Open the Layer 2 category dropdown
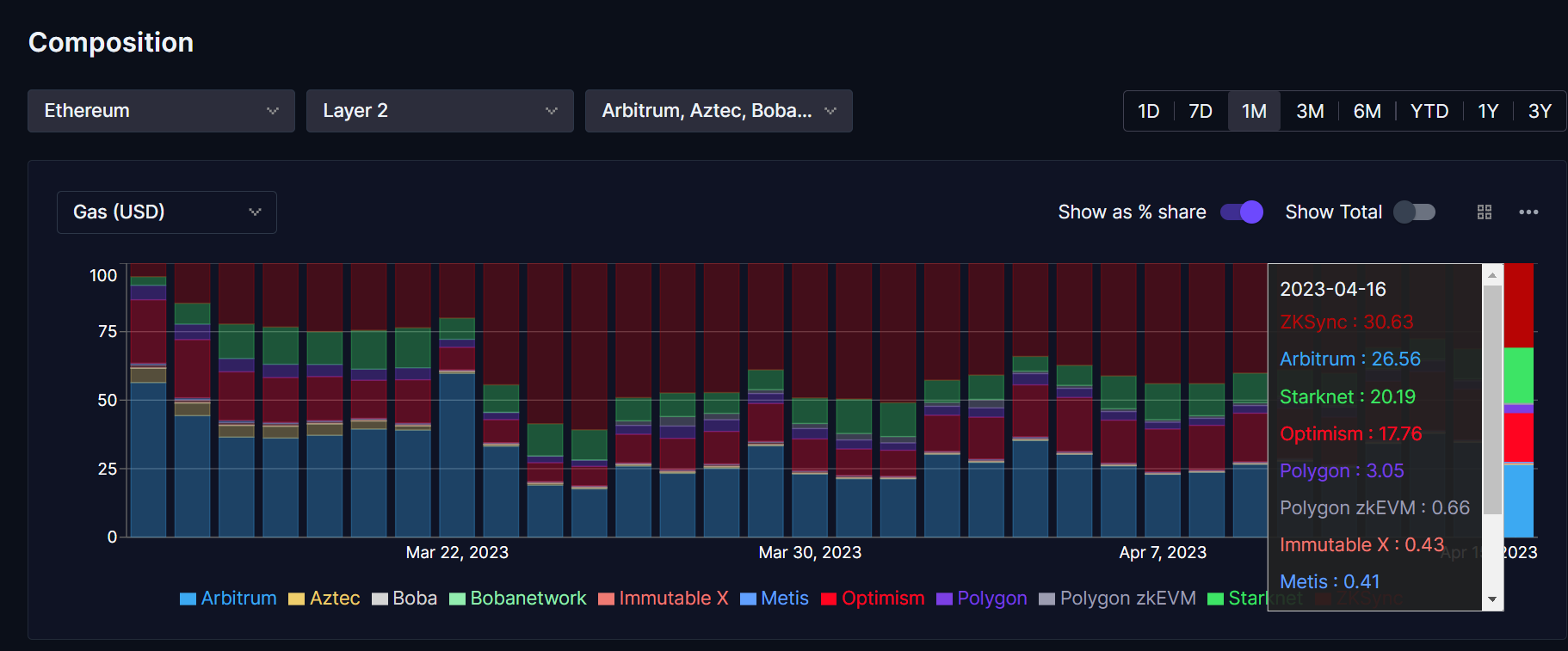The height and width of the screenshot is (651, 1568). [x=440, y=111]
